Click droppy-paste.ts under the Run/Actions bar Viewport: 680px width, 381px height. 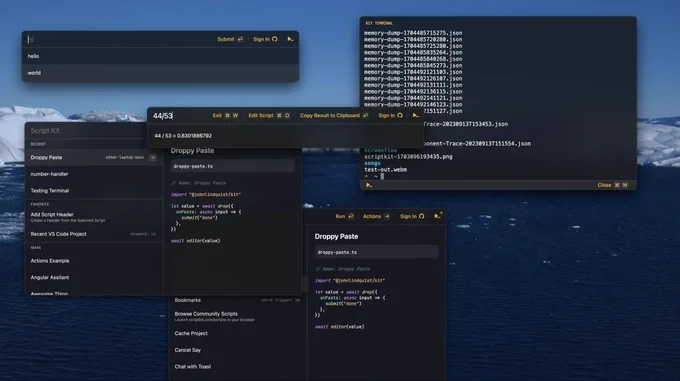point(376,252)
